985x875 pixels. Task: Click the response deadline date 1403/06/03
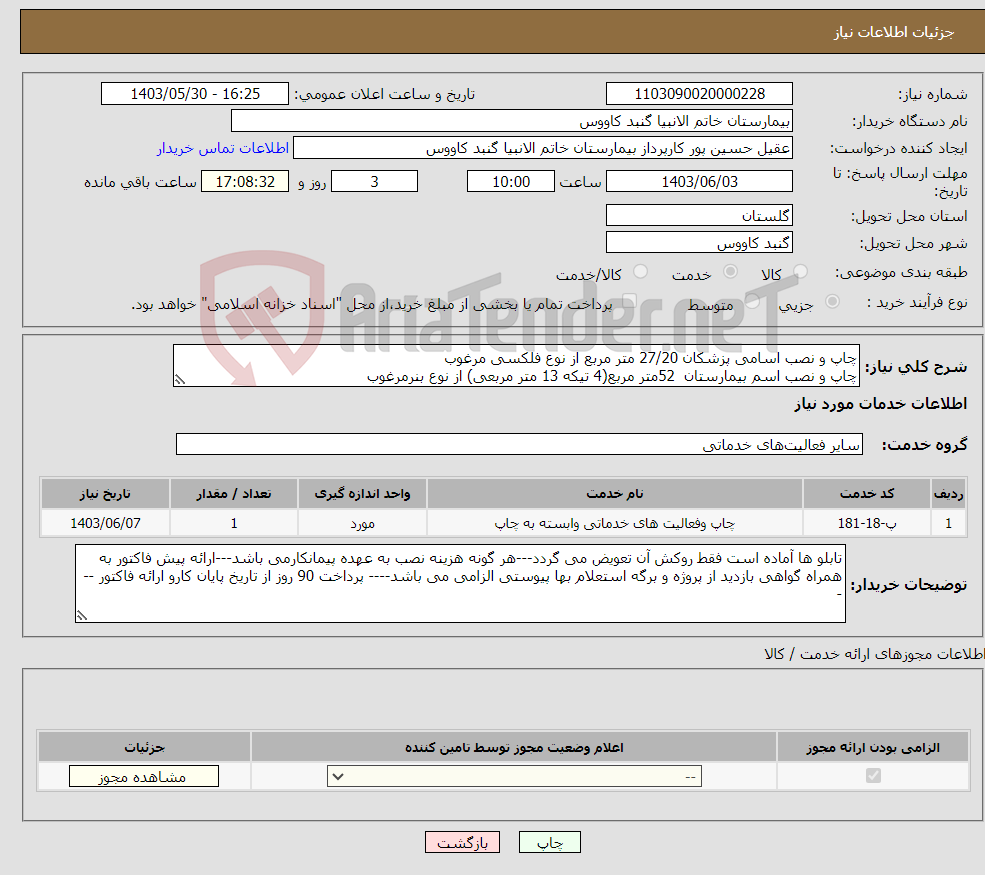699,182
